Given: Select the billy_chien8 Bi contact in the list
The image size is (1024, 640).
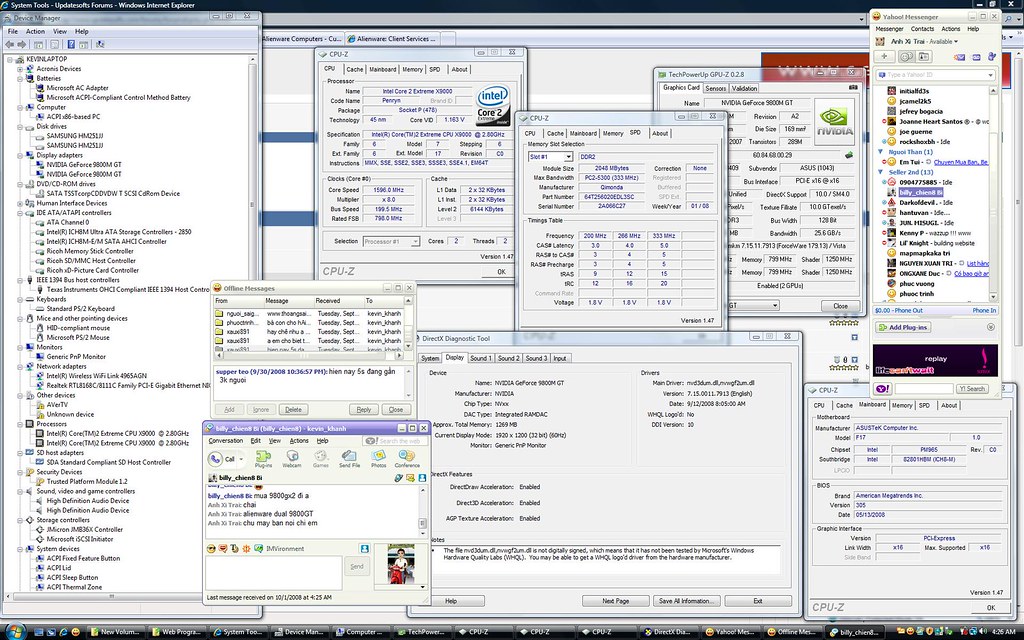Looking at the screenshot, I should click(920, 193).
